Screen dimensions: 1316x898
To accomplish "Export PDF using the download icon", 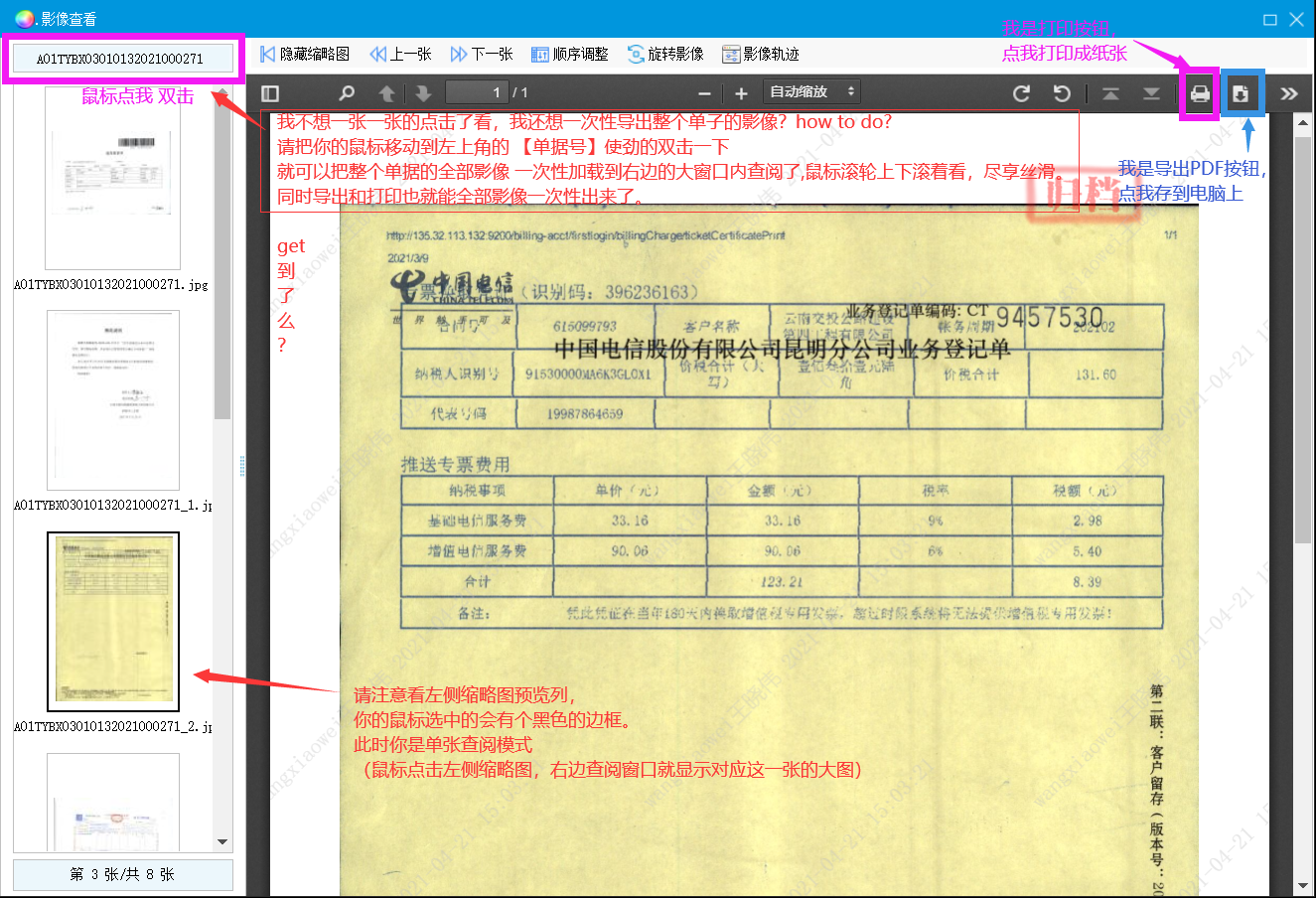I will (1241, 94).
